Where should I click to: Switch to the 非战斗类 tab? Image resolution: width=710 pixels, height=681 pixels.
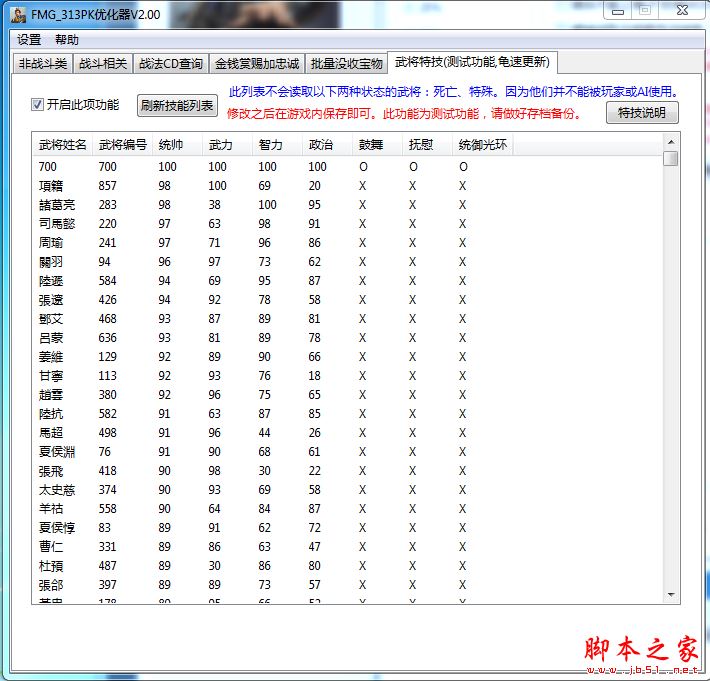click(43, 63)
